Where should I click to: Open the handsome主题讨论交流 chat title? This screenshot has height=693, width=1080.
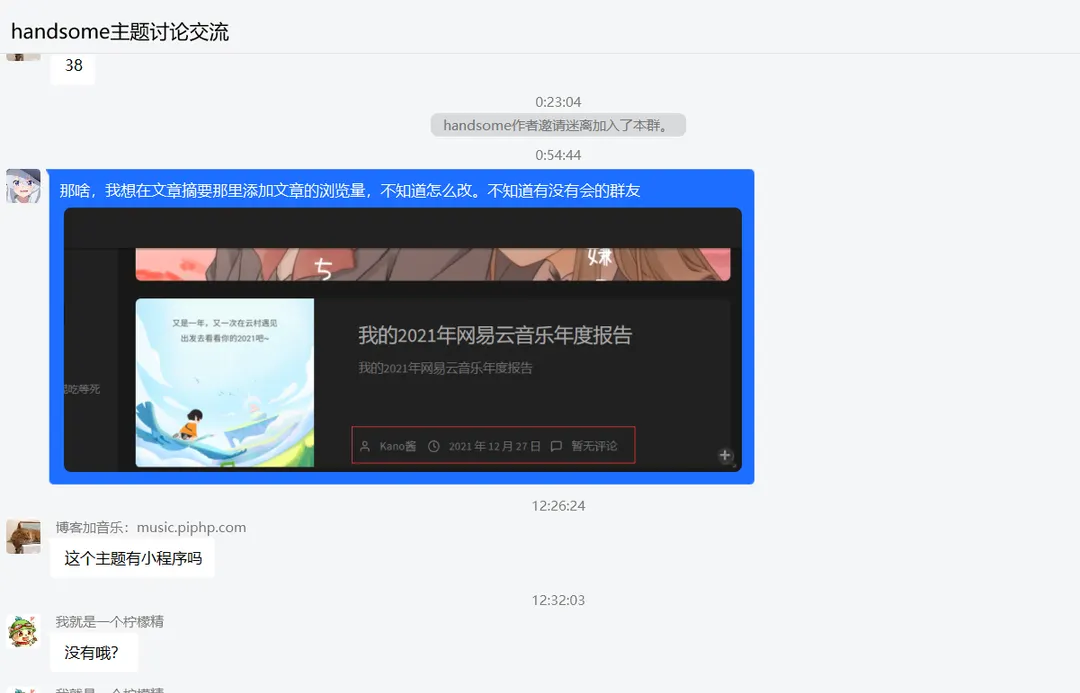point(120,32)
